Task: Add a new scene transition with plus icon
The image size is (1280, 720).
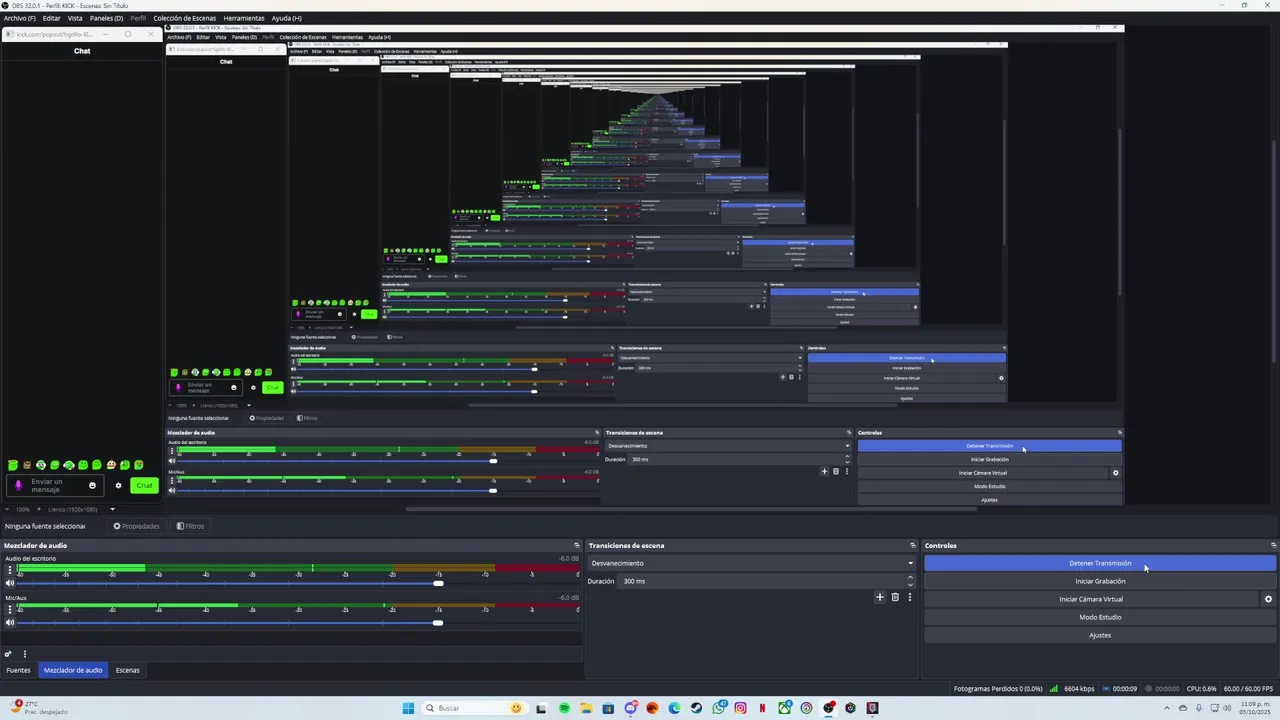Action: tap(880, 597)
